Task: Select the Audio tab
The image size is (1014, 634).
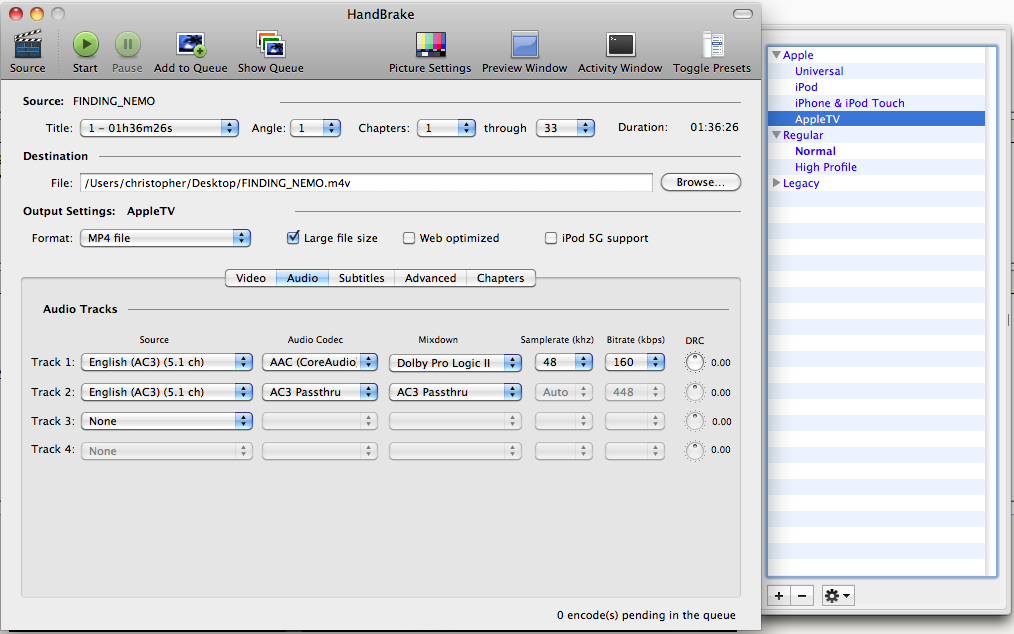Action: 303,278
